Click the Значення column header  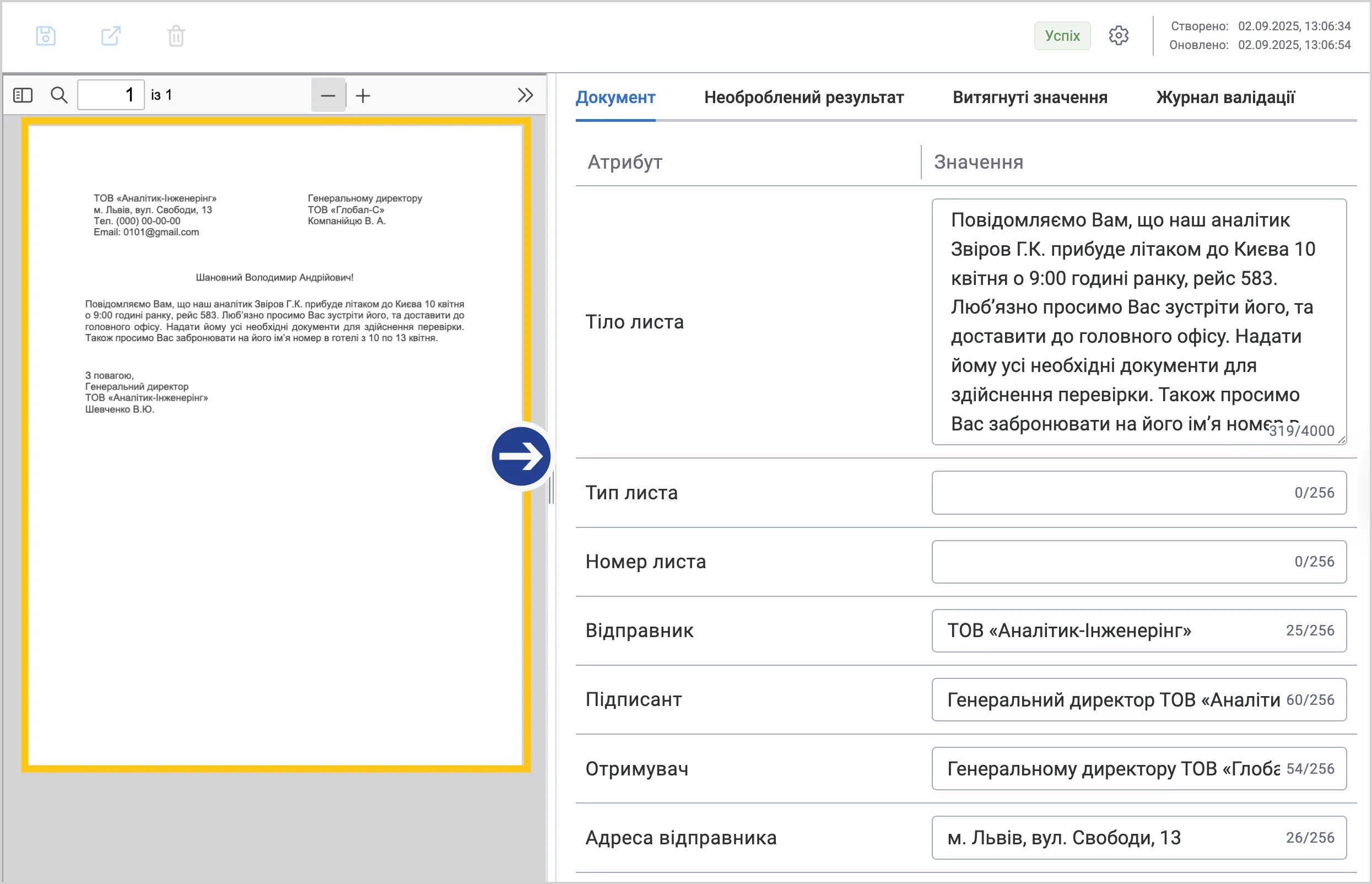(979, 163)
